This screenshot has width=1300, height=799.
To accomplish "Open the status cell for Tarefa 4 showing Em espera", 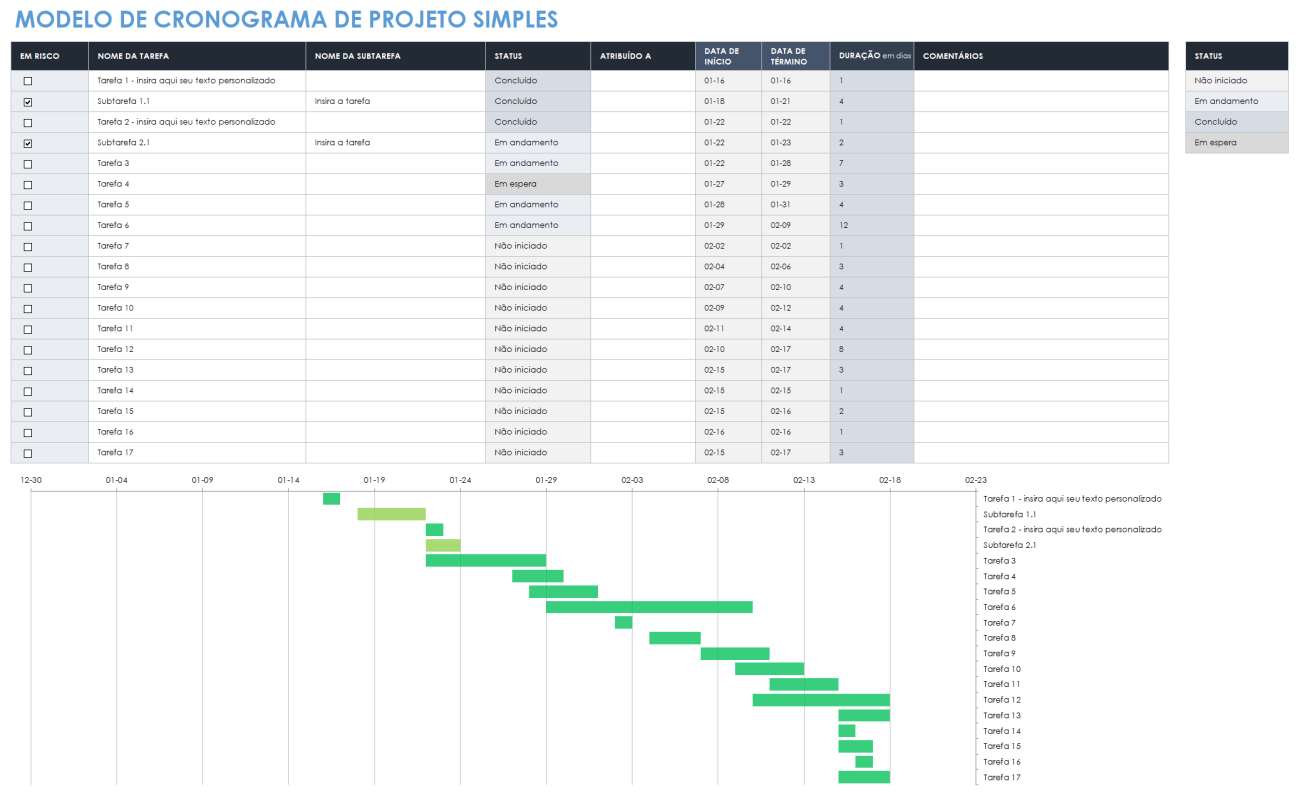I will point(537,183).
